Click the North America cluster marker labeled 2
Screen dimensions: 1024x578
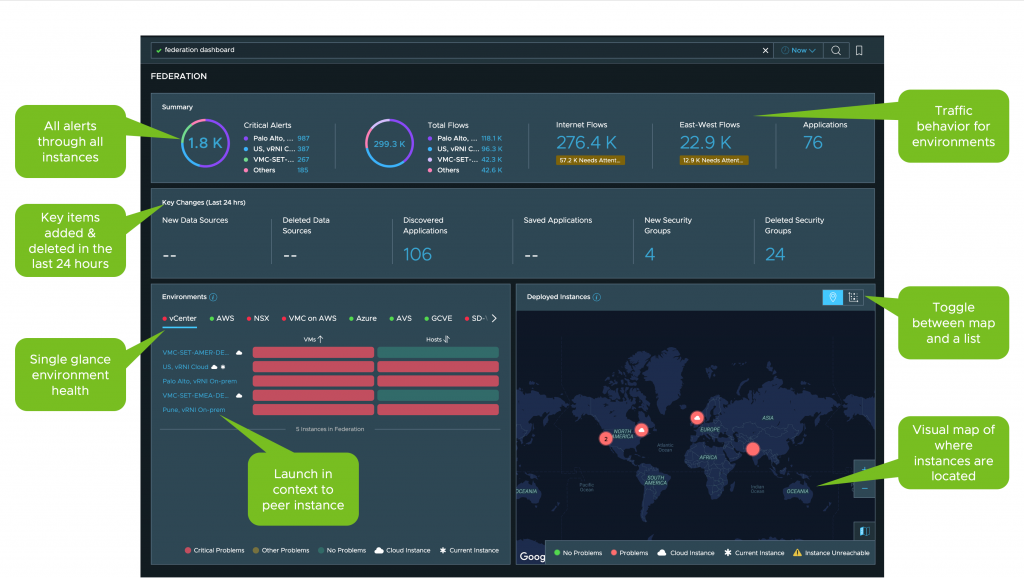[605, 438]
